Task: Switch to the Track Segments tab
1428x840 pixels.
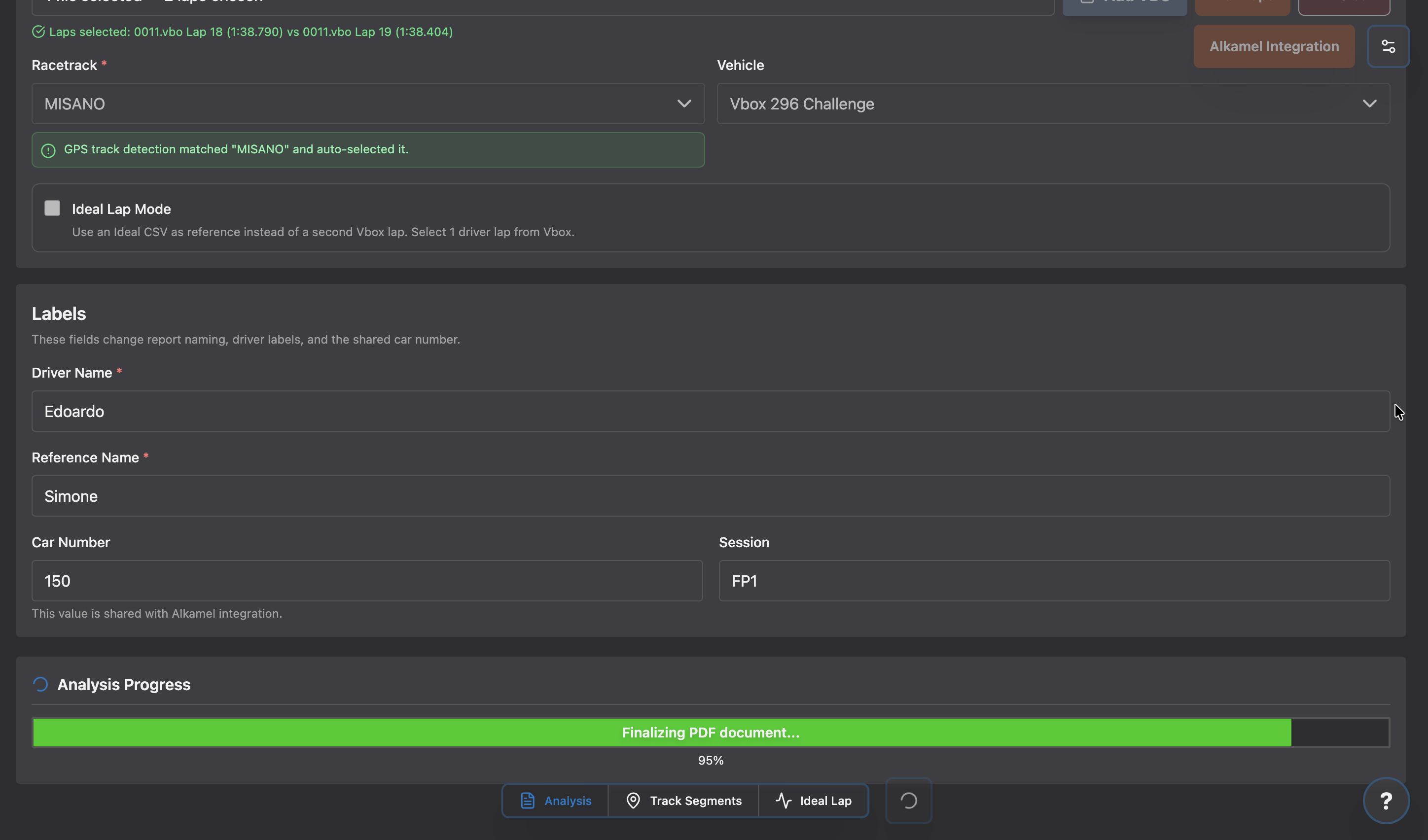Action: pos(684,801)
